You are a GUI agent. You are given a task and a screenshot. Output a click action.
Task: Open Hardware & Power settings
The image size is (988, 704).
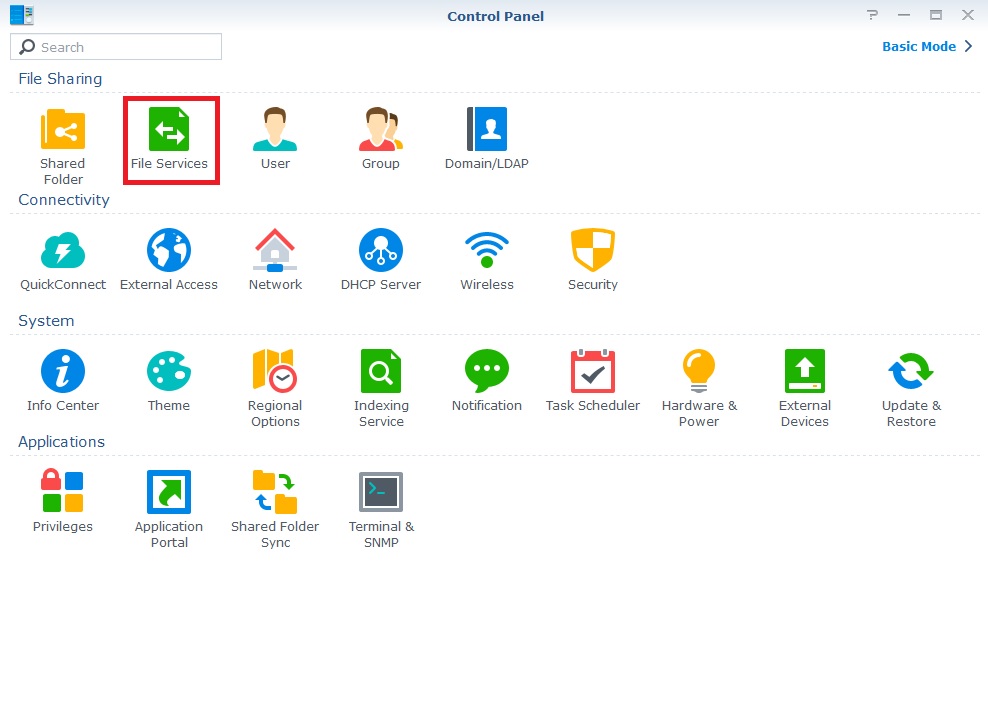point(699,372)
